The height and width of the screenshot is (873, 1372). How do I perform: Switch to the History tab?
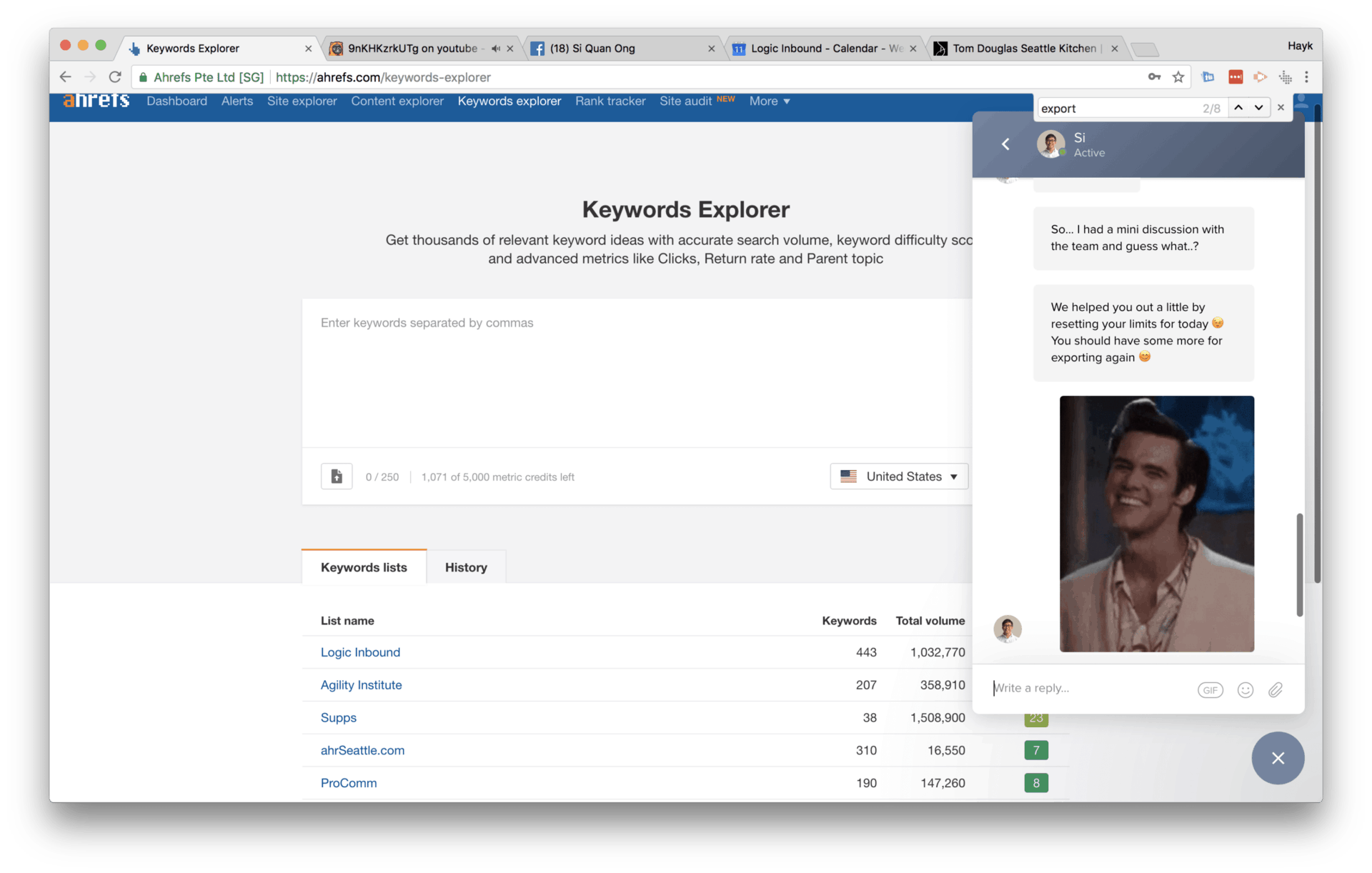pos(465,567)
